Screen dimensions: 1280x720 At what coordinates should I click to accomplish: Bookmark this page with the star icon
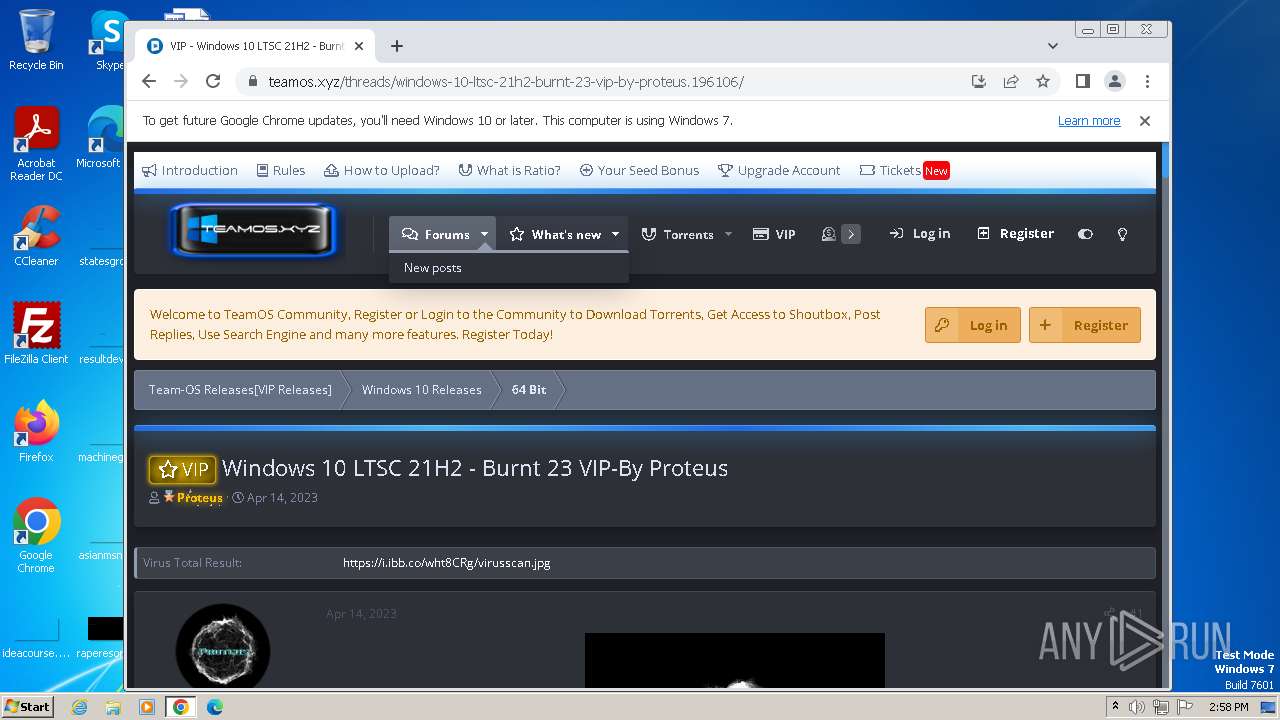pyautogui.click(x=1043, y=81)
